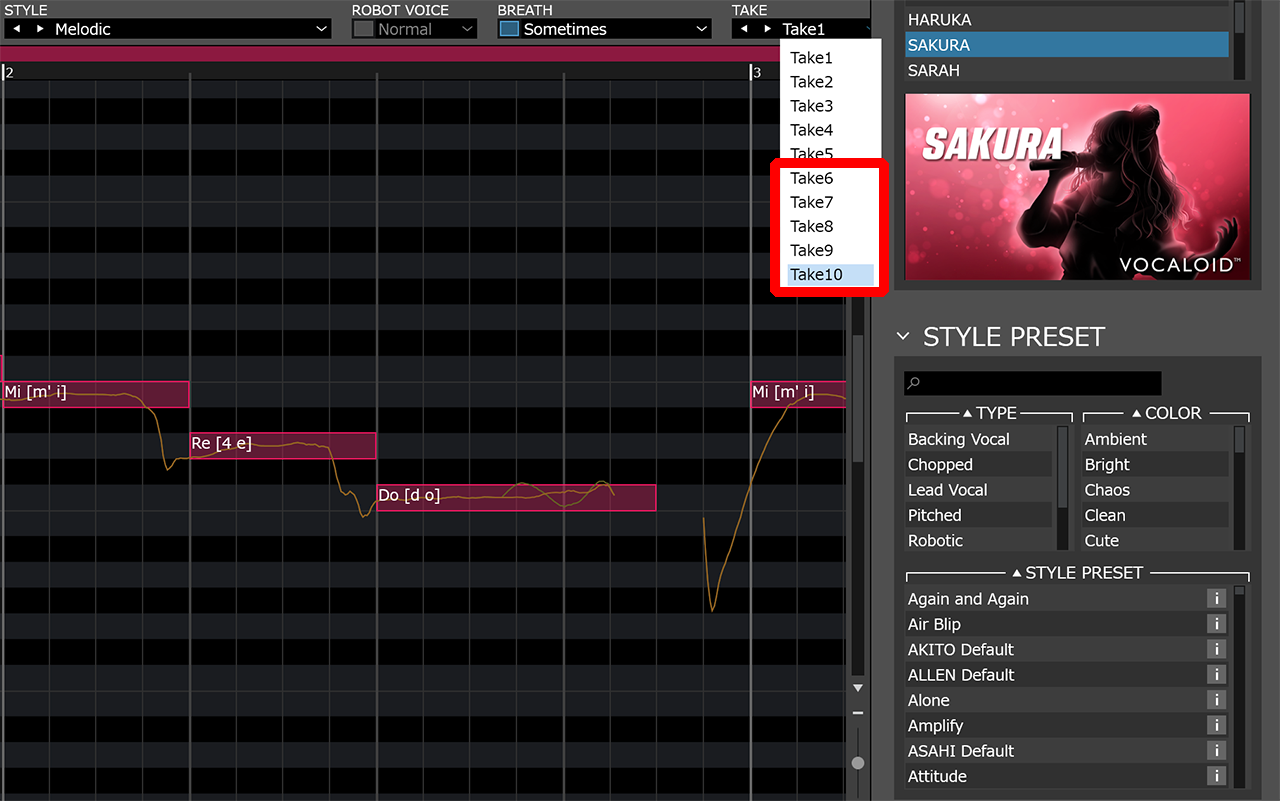The image size is (1280, 801).
Task: Click the SAKURA voice banner image
Action: pyautogui.click(x=1077, y=186)
